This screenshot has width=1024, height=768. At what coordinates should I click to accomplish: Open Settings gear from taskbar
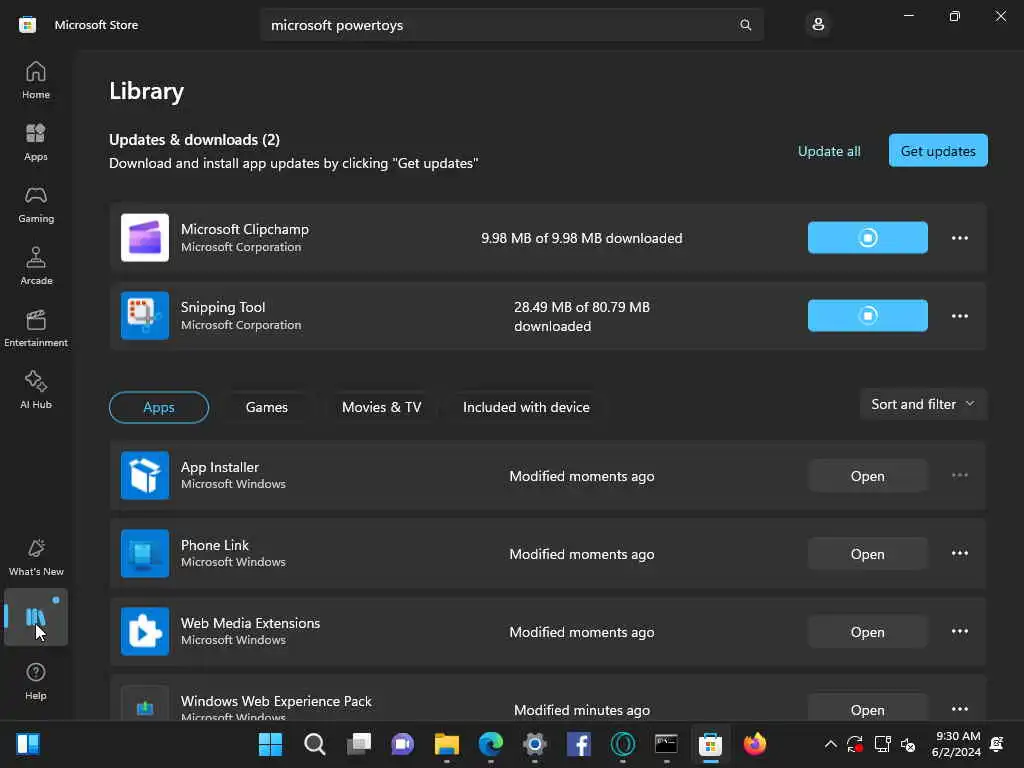pos(534,744)
